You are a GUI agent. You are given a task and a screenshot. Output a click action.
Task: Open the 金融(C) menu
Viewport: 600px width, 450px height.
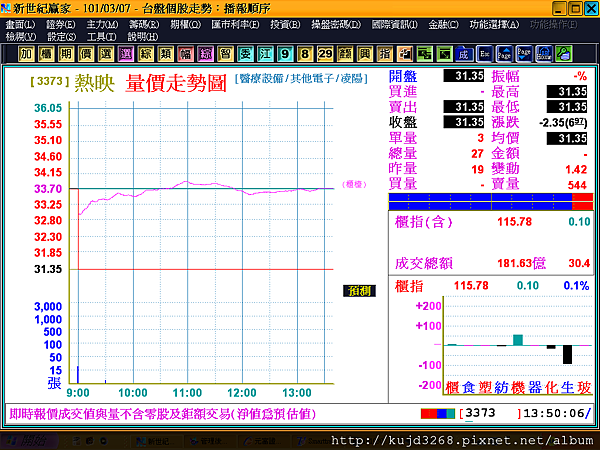[443, 24]
